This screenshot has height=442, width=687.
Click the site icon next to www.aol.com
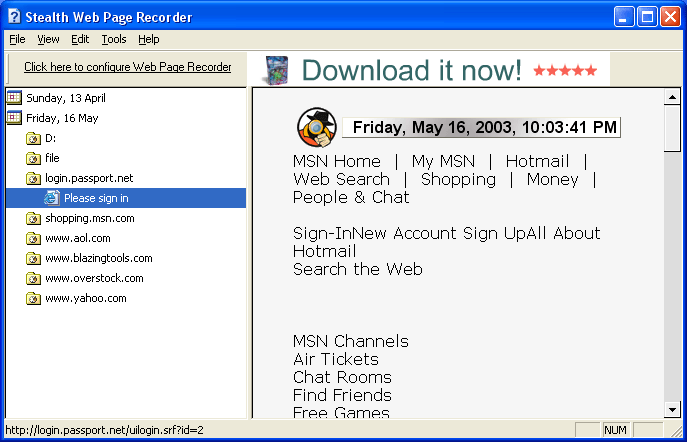(33, 238)
